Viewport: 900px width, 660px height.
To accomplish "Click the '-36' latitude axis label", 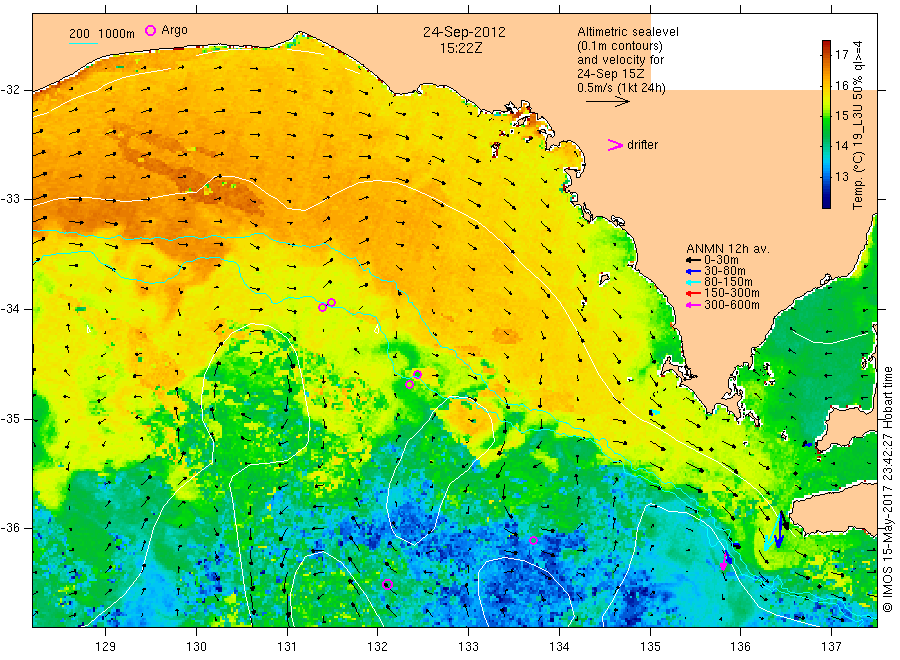I will [10, 528].
